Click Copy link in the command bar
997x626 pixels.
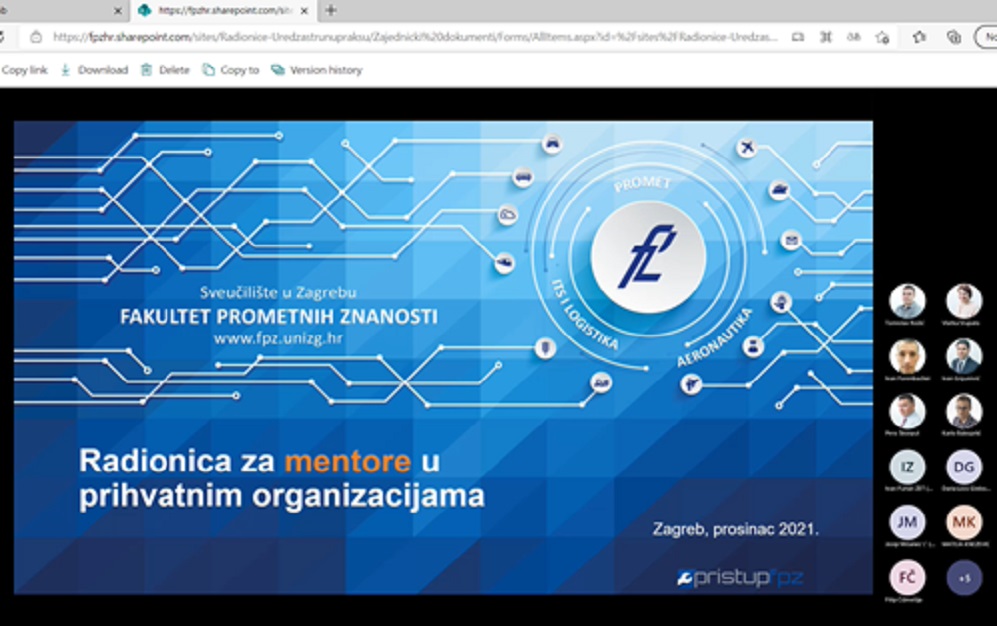(24, 70)
